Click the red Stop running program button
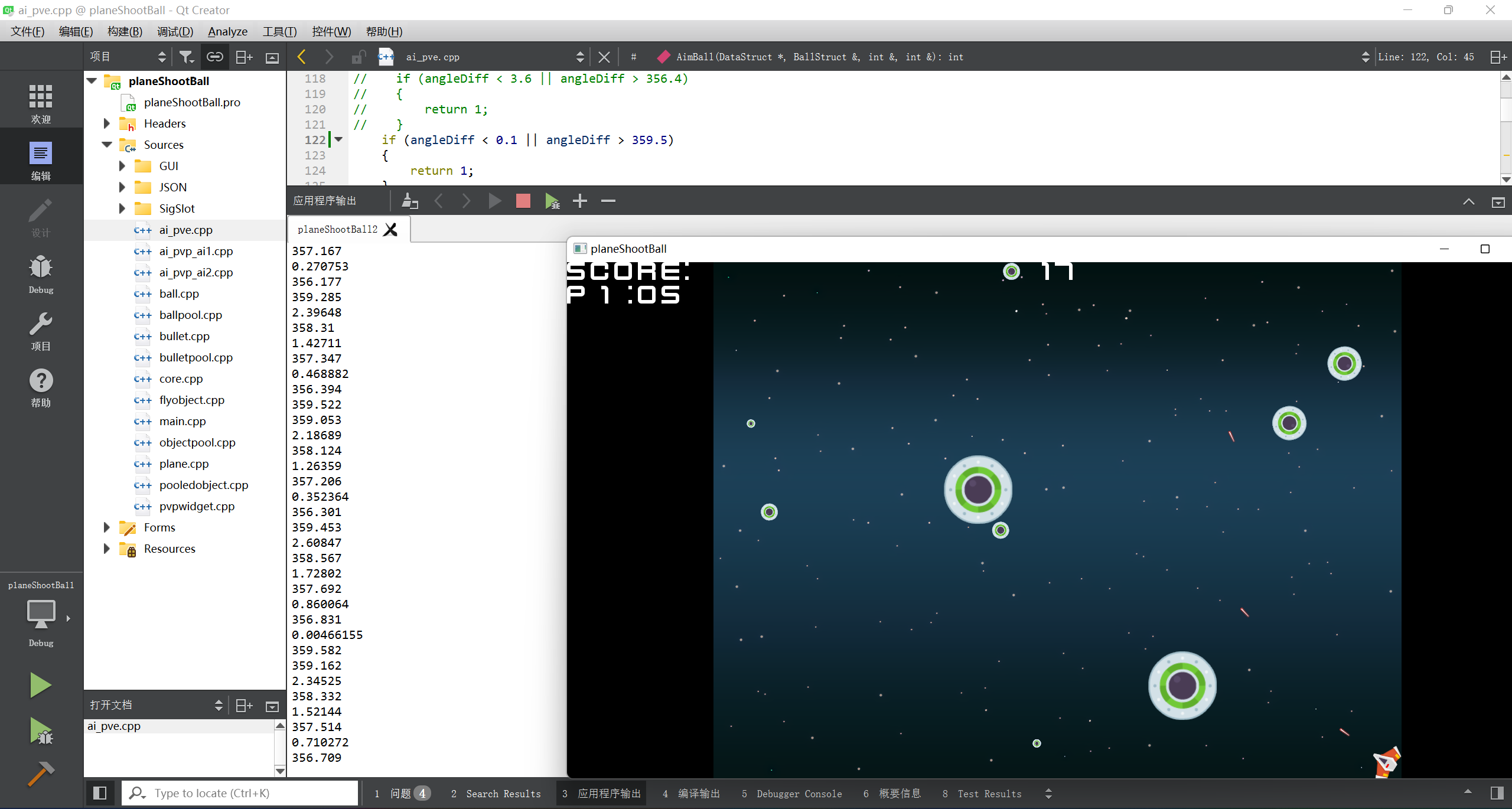This screenshot has height=809, width=1512. [x=523, y=201]
